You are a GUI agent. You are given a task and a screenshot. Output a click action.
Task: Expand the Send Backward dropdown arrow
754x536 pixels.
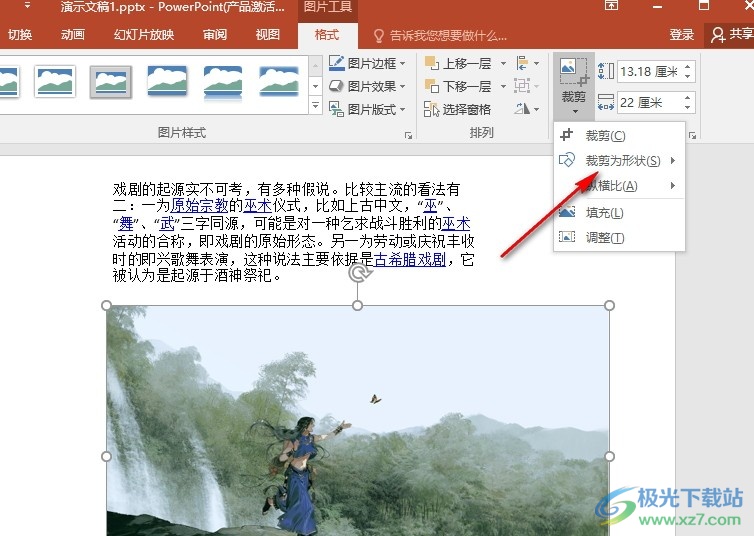coord(503,86)
